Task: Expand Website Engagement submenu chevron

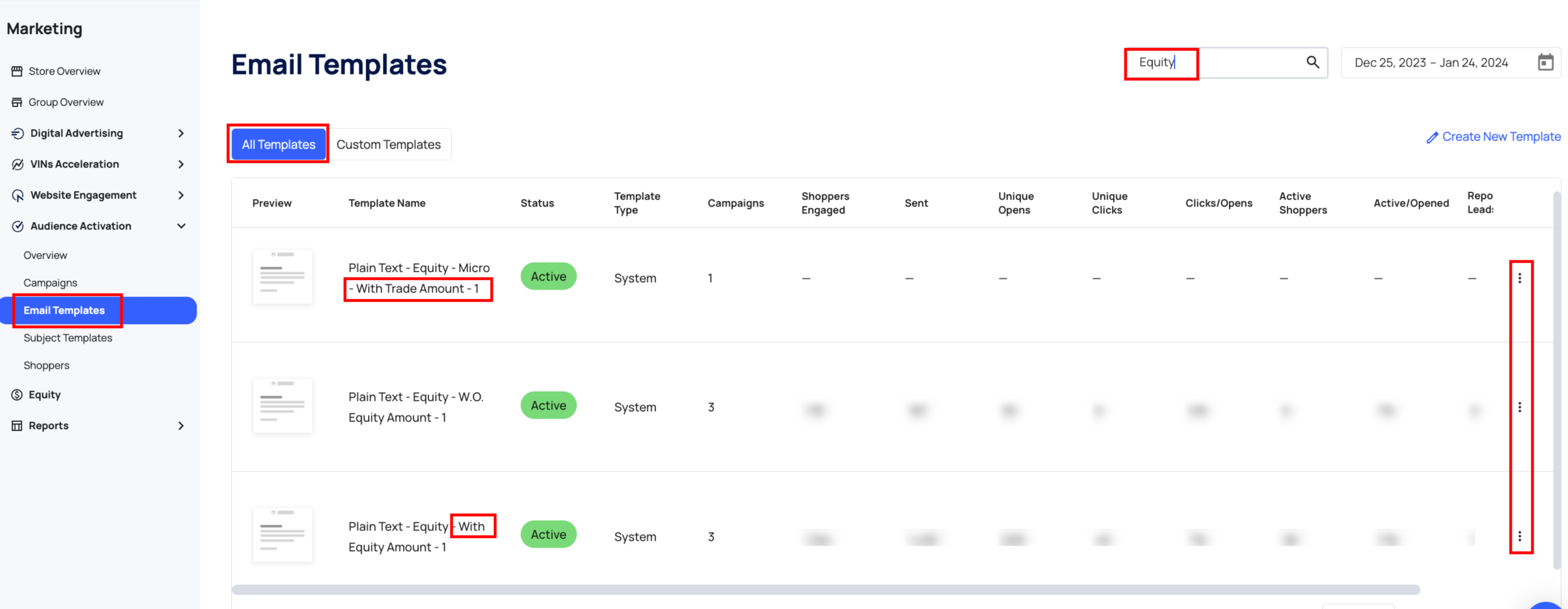Action: 181,196
